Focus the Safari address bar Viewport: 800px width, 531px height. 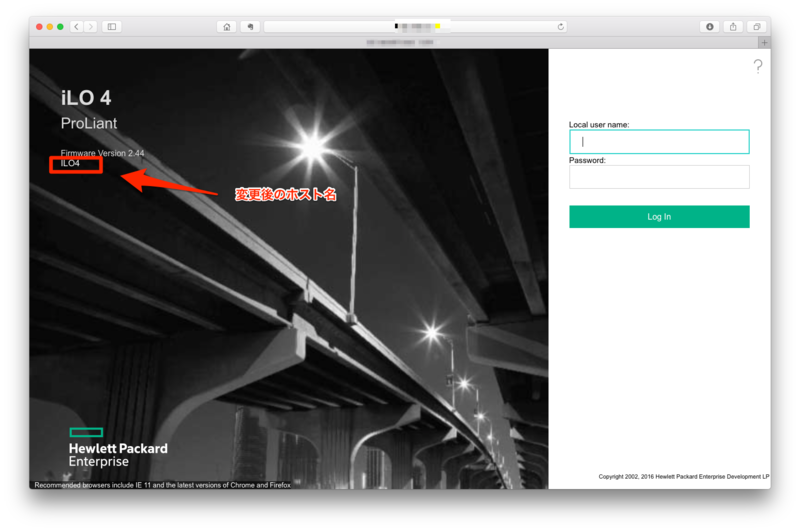pos(415,27)
